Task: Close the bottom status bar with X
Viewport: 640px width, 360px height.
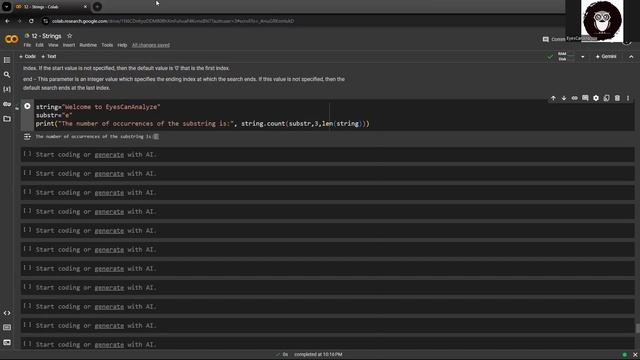Action: click(635, 355)
